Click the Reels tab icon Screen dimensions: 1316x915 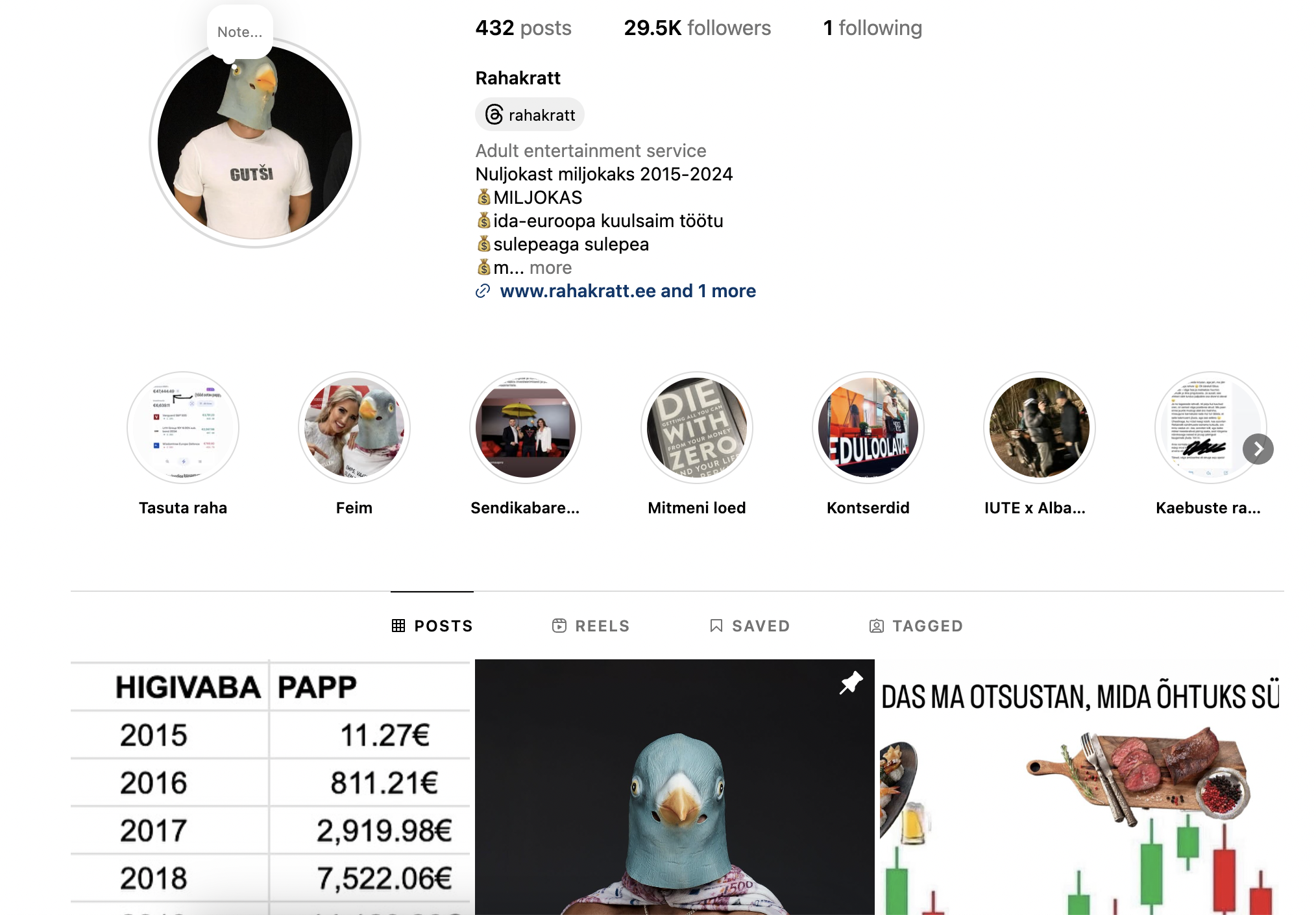tap(559, 626)
